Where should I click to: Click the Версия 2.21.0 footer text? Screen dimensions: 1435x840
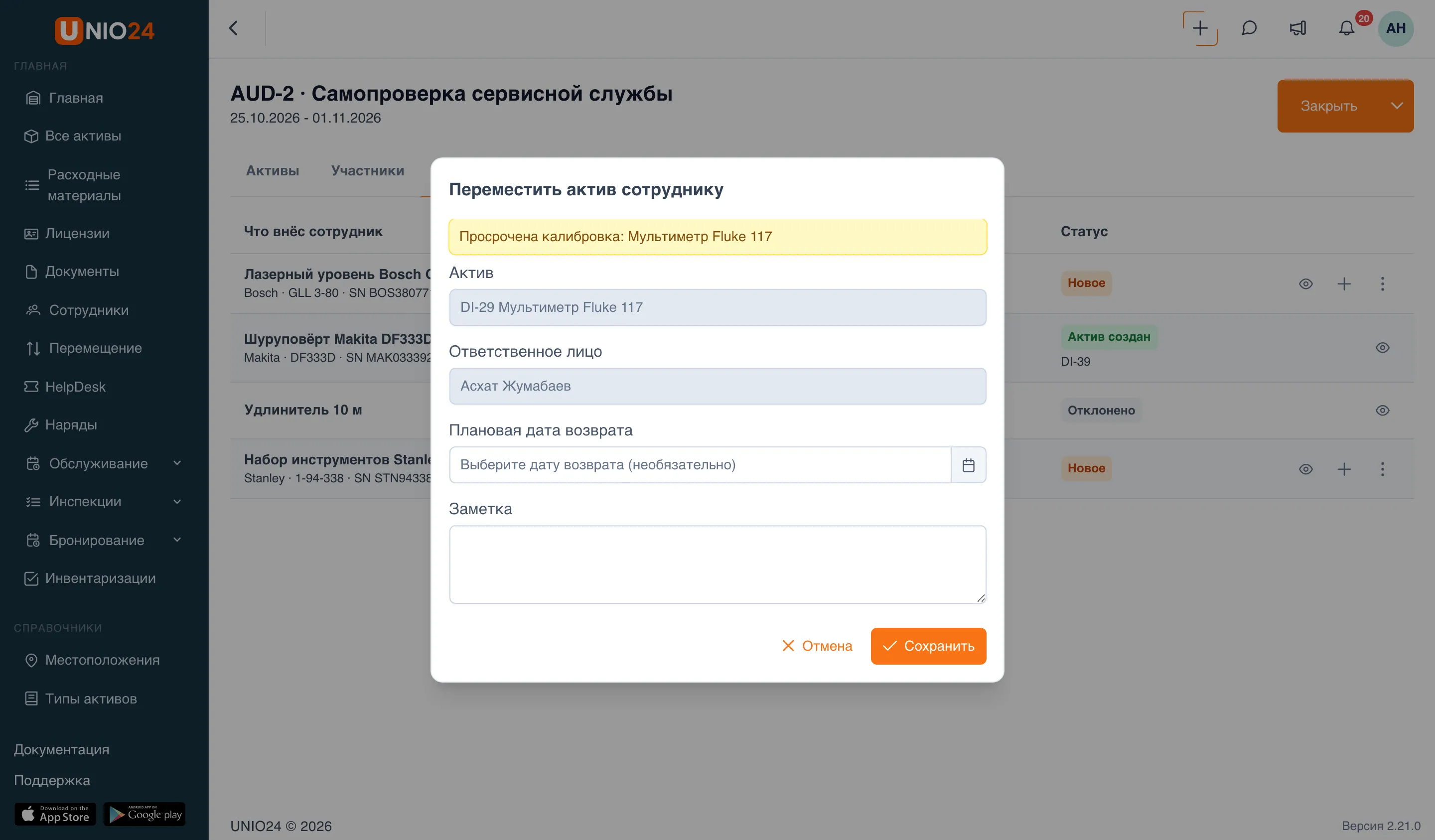coord(1381,826)
